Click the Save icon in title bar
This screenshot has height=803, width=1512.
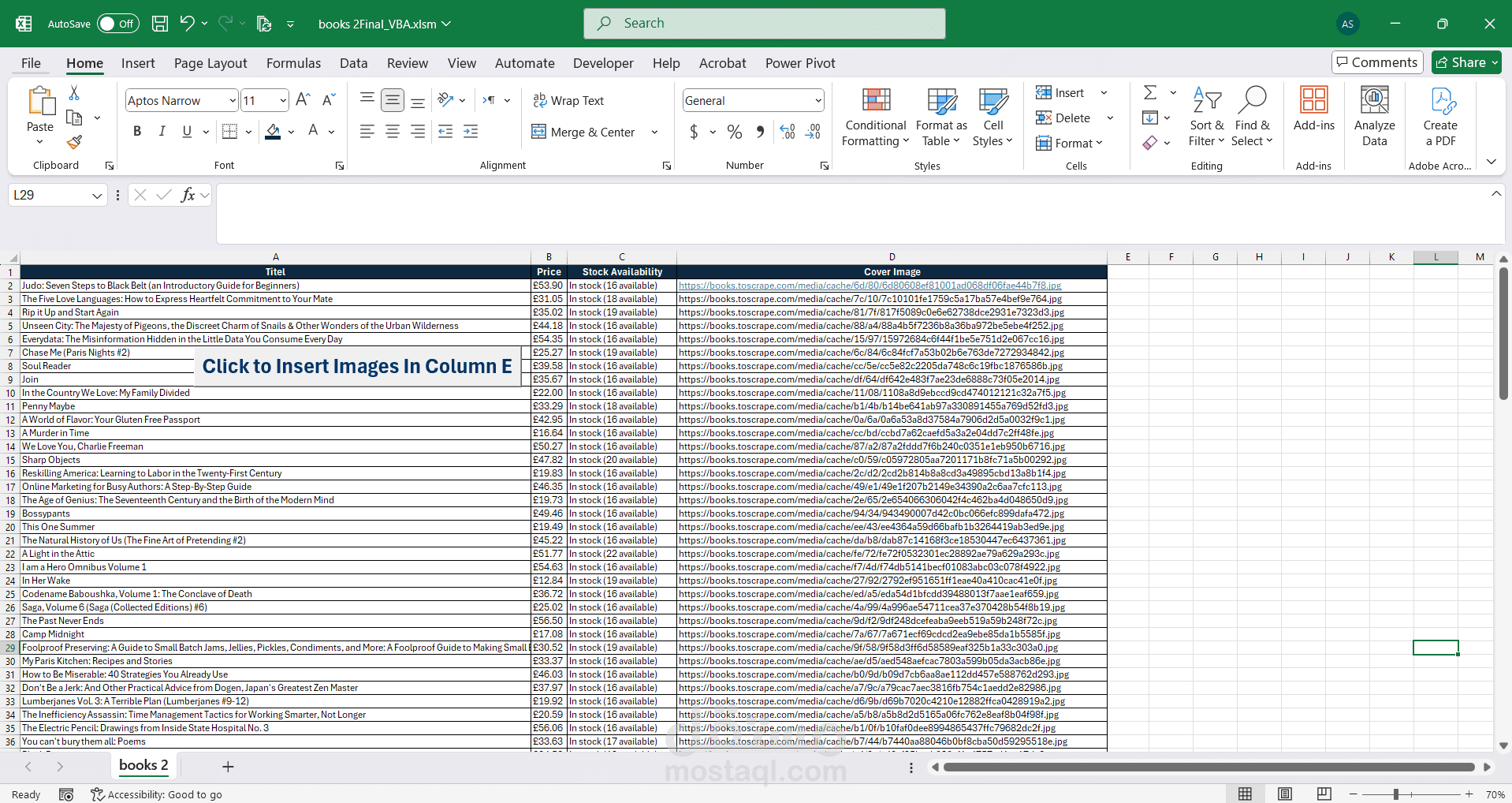click(160, 24)
